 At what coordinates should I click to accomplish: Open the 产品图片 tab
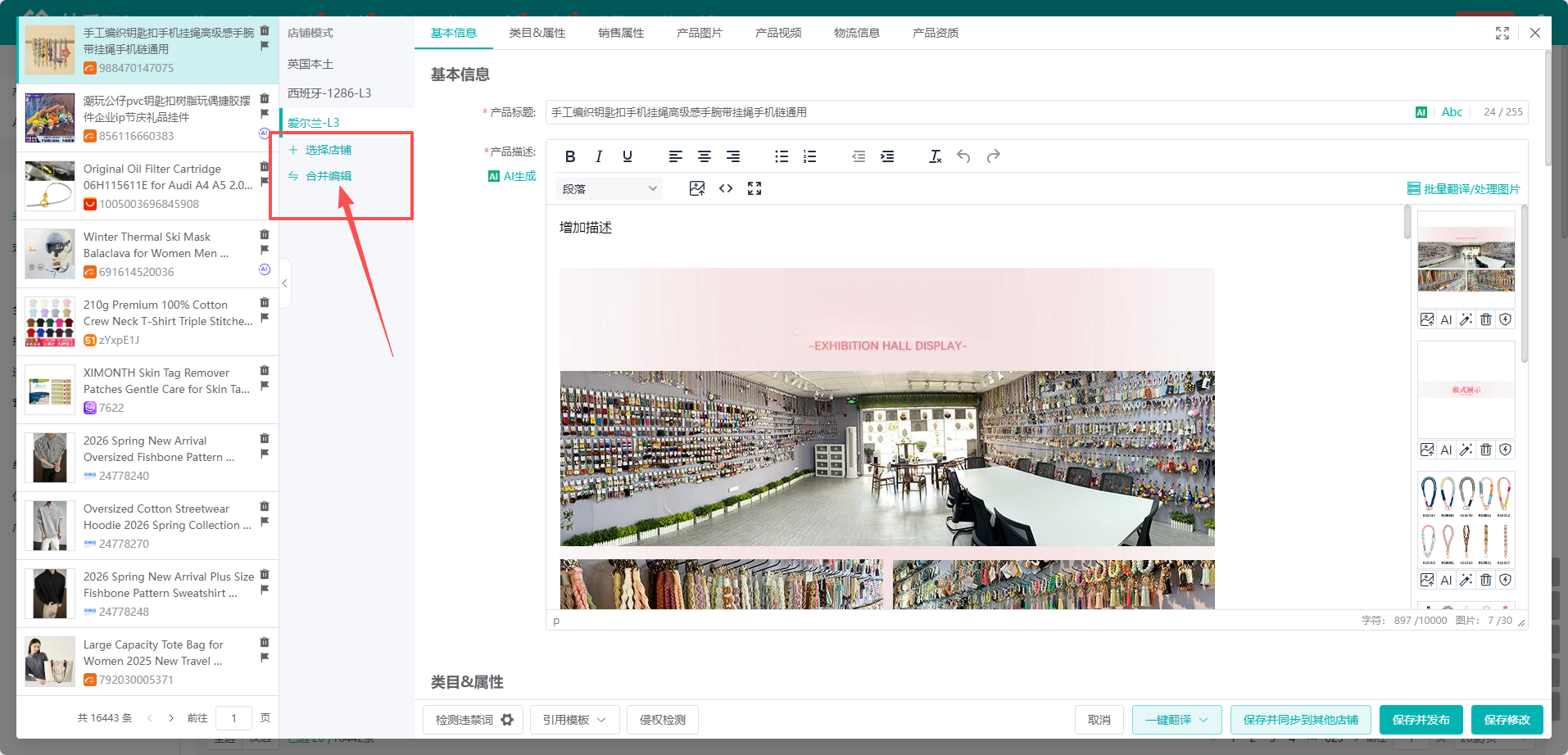tap(700, 33)
